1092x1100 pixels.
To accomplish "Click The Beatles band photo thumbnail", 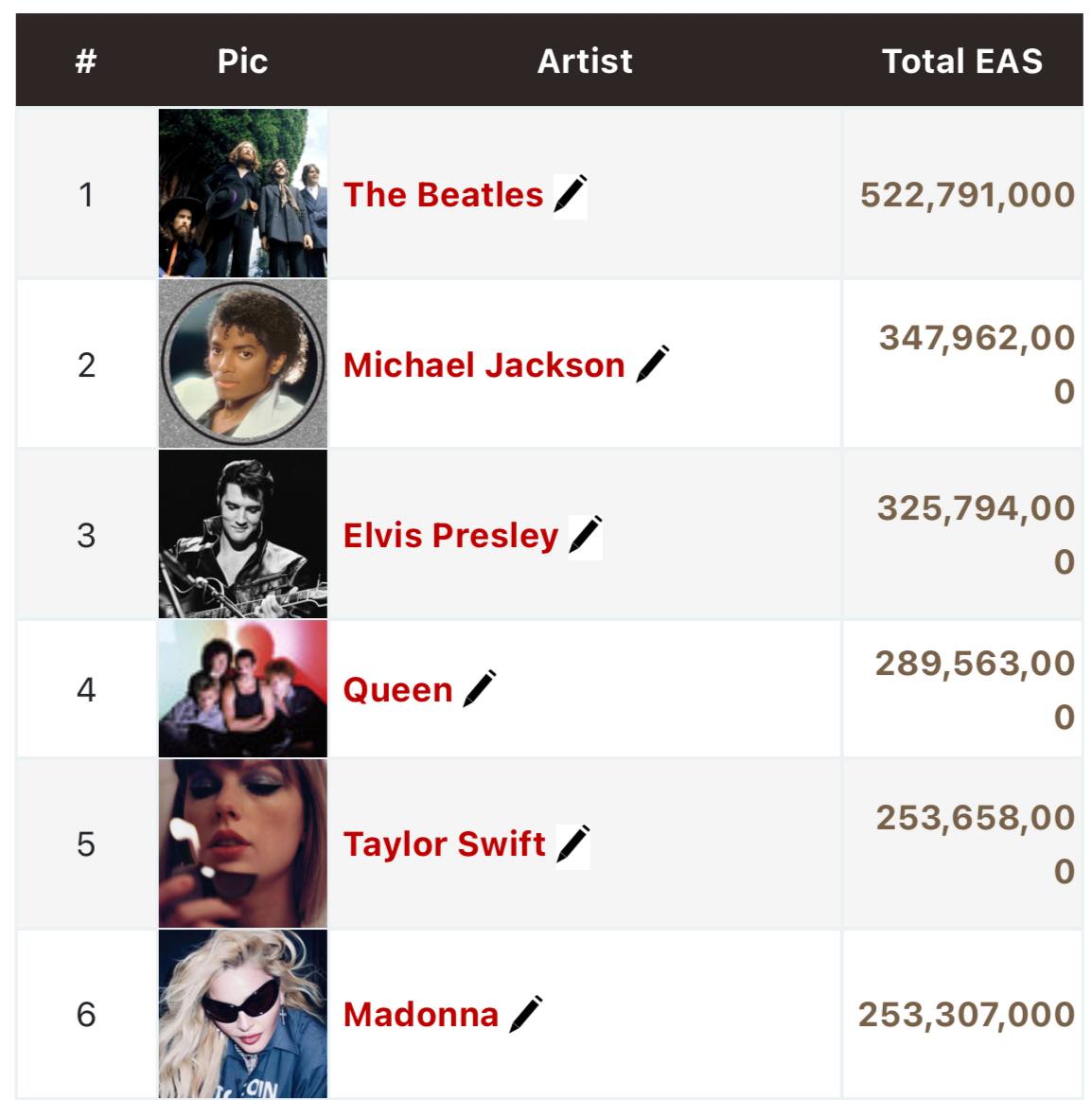I will point(243,193).
